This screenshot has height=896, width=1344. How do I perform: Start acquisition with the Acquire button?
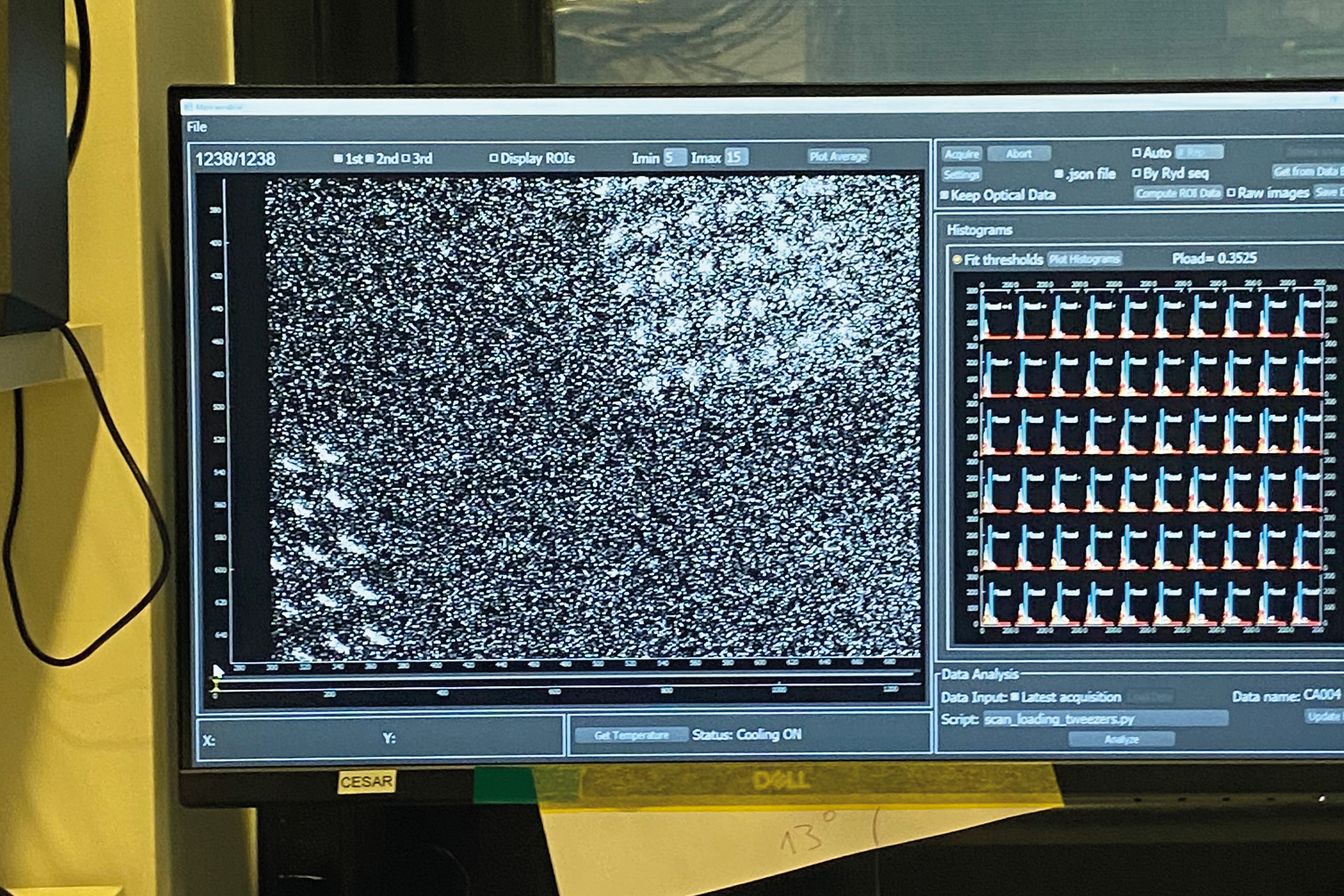click(x=962, y=154)
